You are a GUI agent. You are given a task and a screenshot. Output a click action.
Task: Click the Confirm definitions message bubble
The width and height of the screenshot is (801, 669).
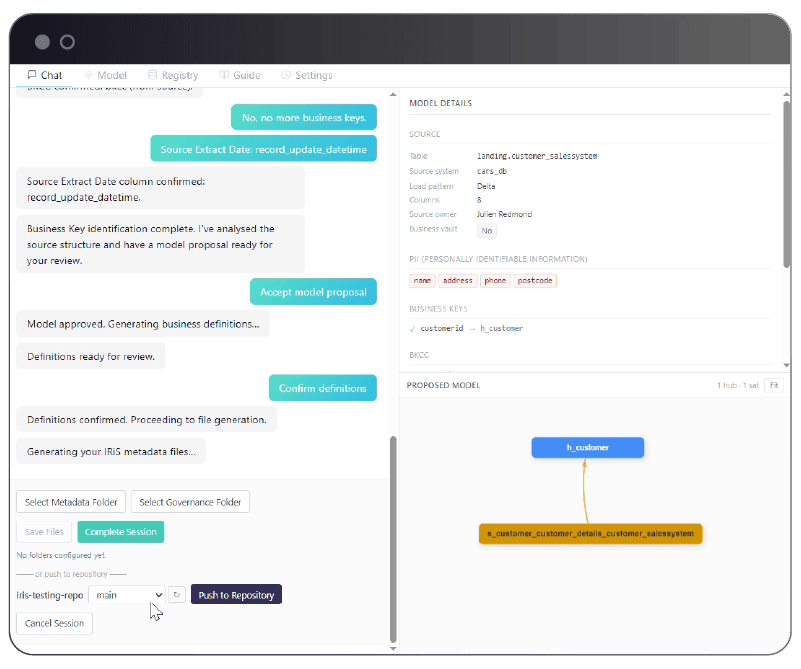coord(323,388)
